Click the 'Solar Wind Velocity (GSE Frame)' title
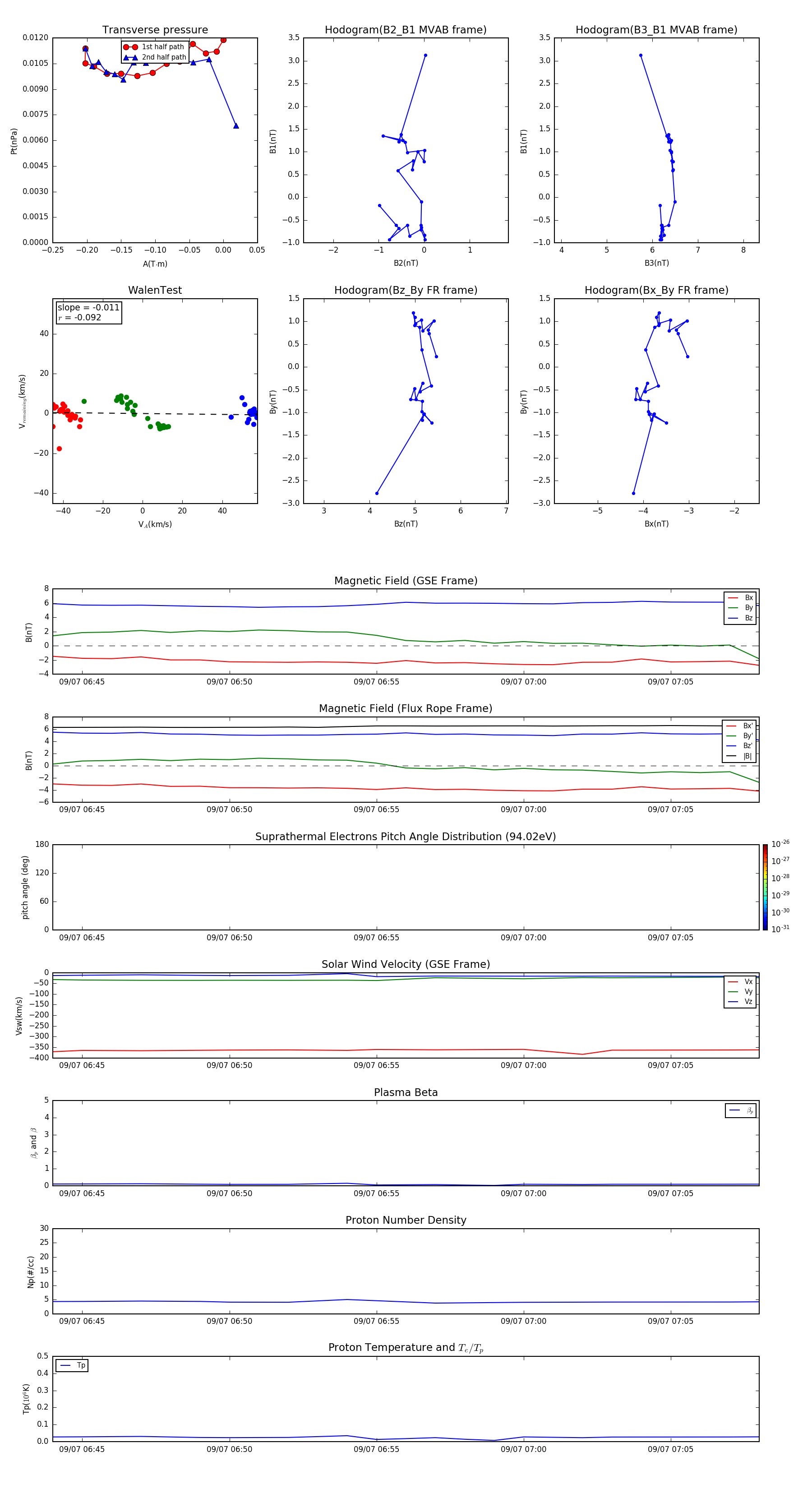The width and height of the screenshot is (812, 1489). pos(406,964)
